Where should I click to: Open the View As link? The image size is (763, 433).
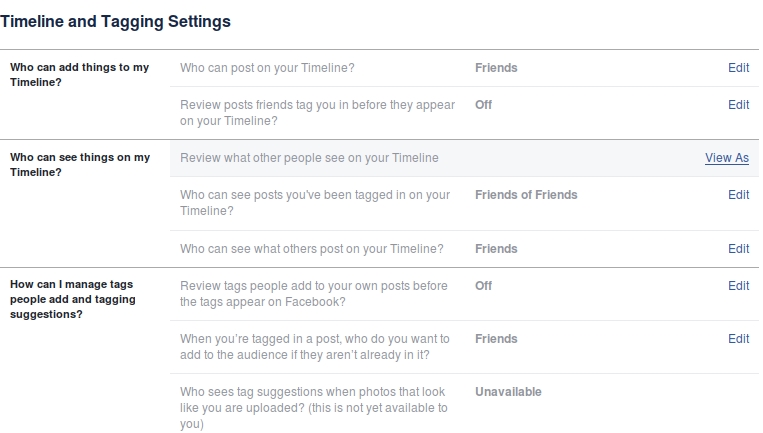pos(726,158)
